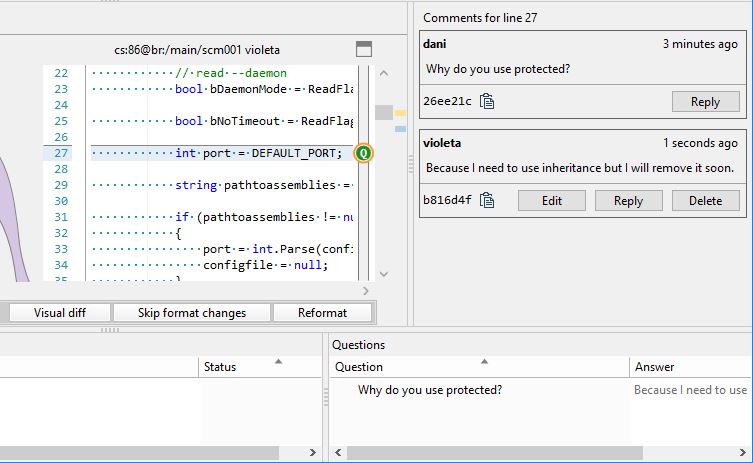The height and width of the screenshot is (463, 753).
Task: Click the Questions horizontal scrollbar thumb
Action: [495, 452]
